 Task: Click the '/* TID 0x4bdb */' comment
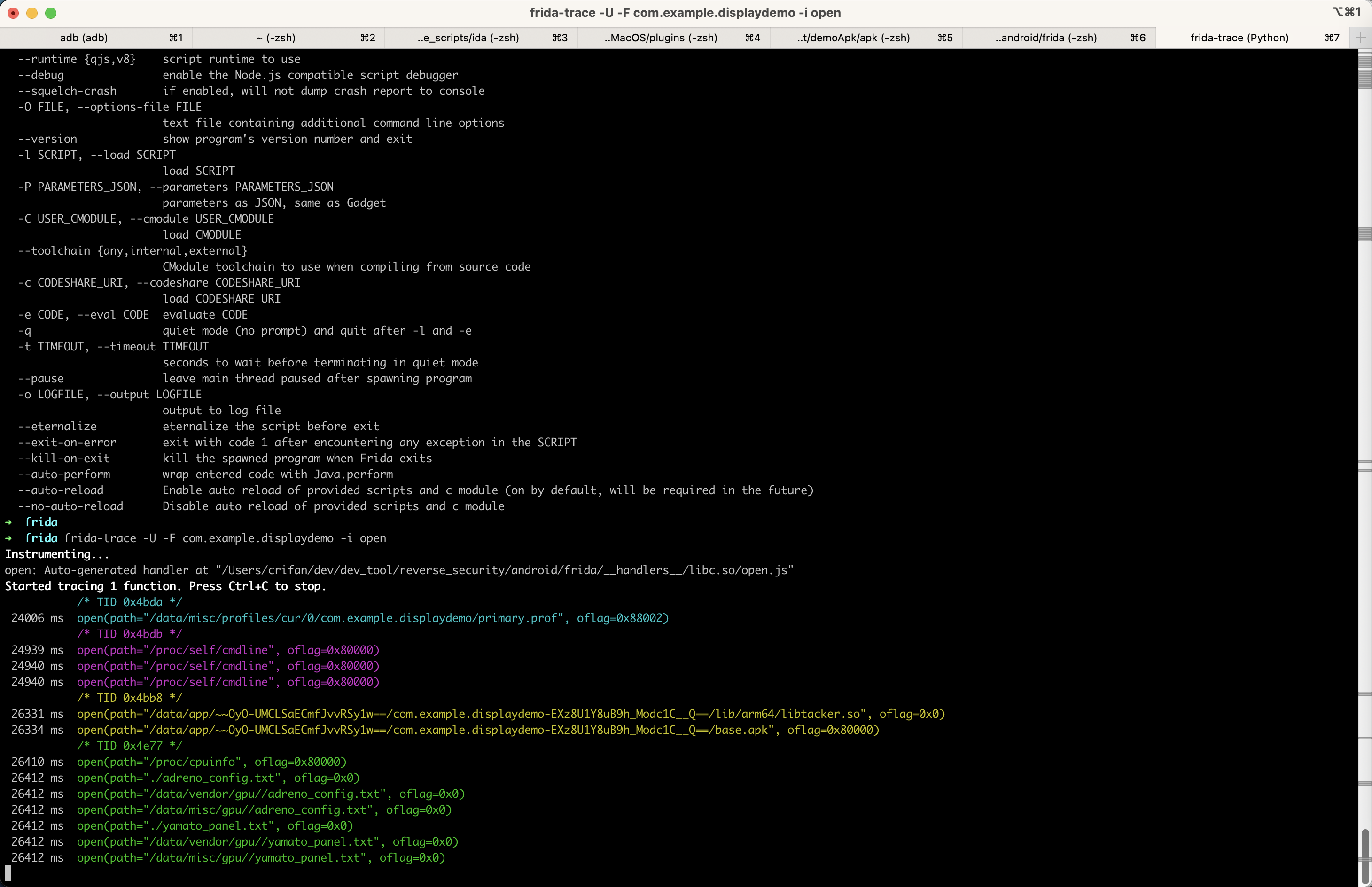click(130, 634)
